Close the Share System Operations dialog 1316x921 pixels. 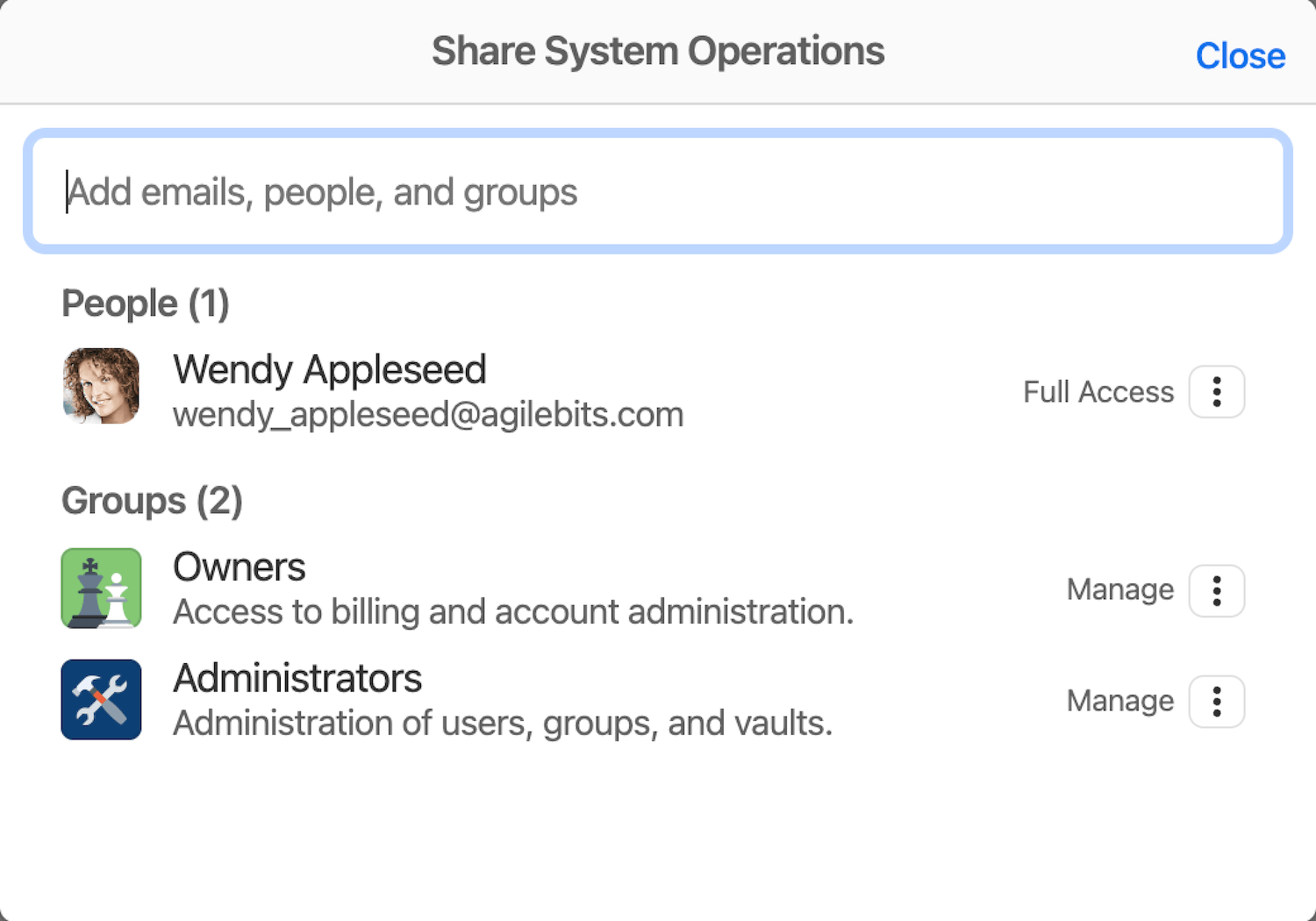tap(1240, 55)
